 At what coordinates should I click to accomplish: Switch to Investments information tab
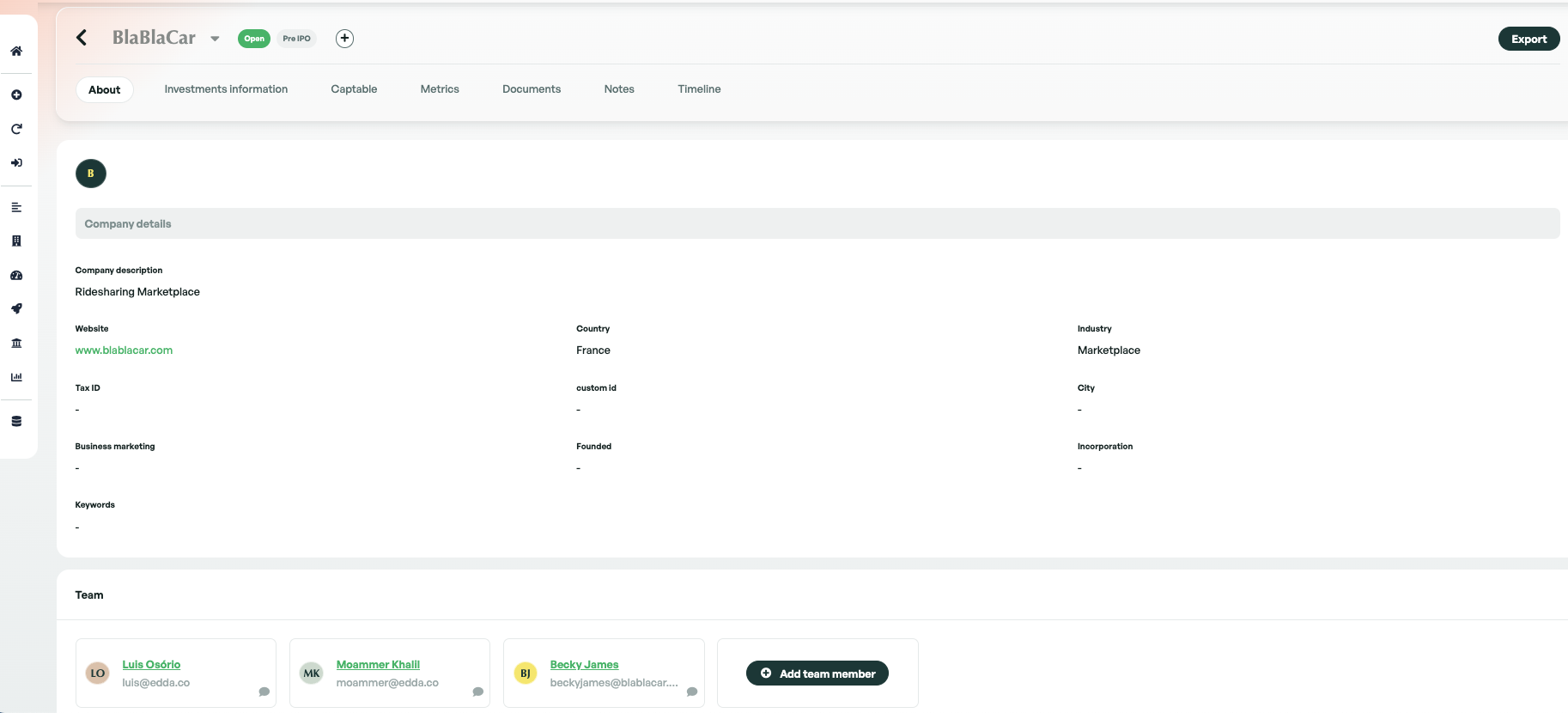(x=226, y=89)
